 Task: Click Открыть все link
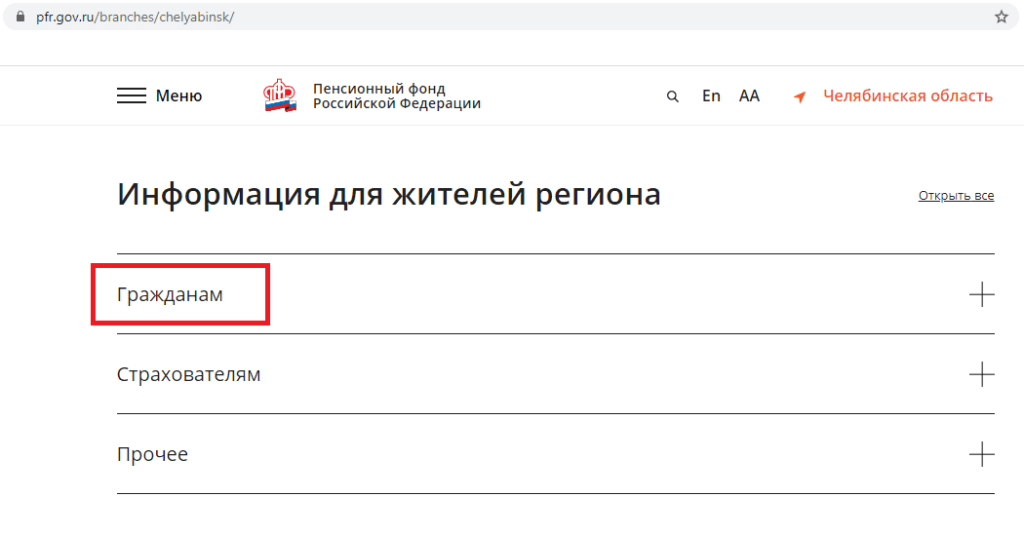point(956,195)
